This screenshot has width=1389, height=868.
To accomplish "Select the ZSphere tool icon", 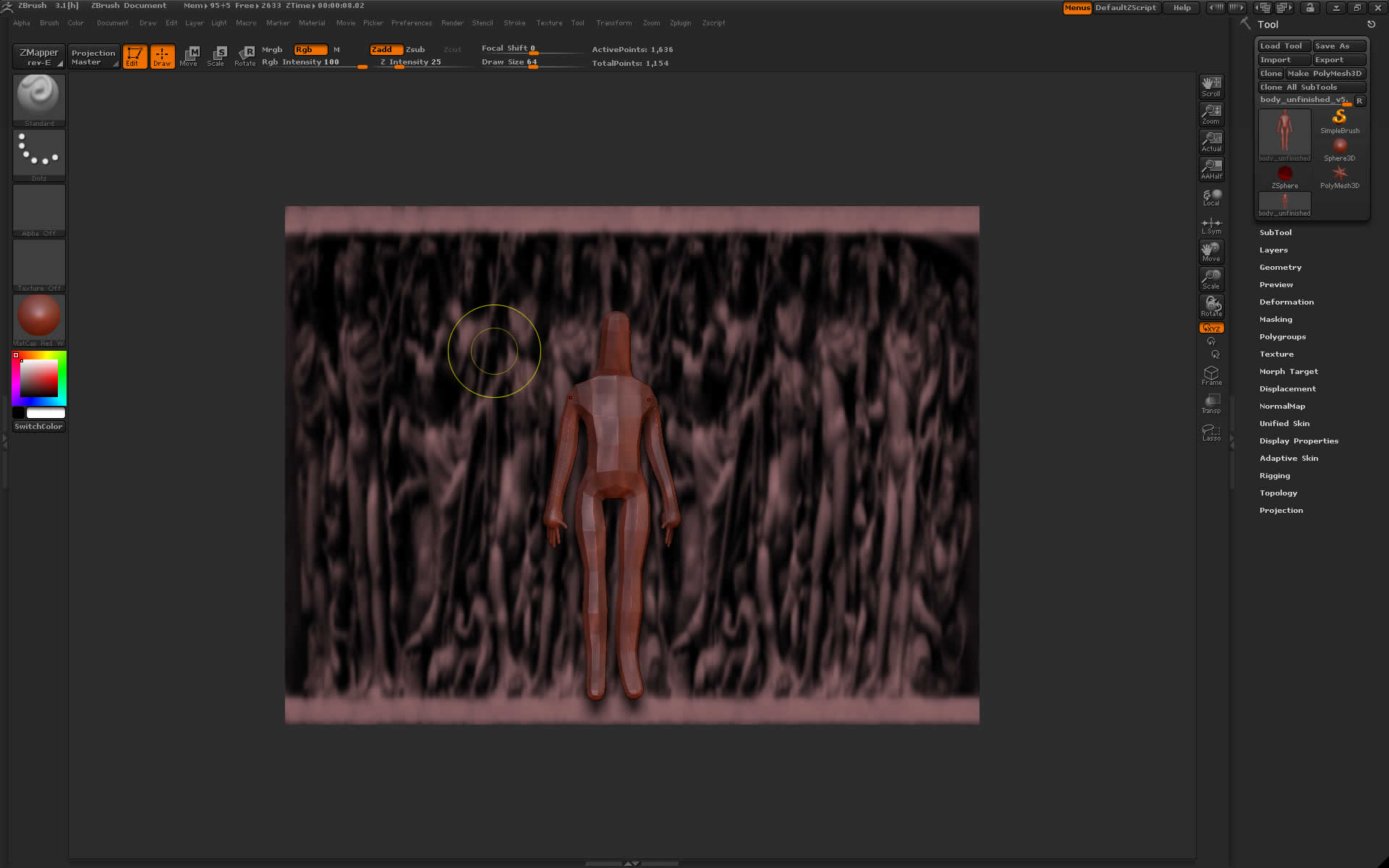I will pyautogui.click(x=1284, y=176).
